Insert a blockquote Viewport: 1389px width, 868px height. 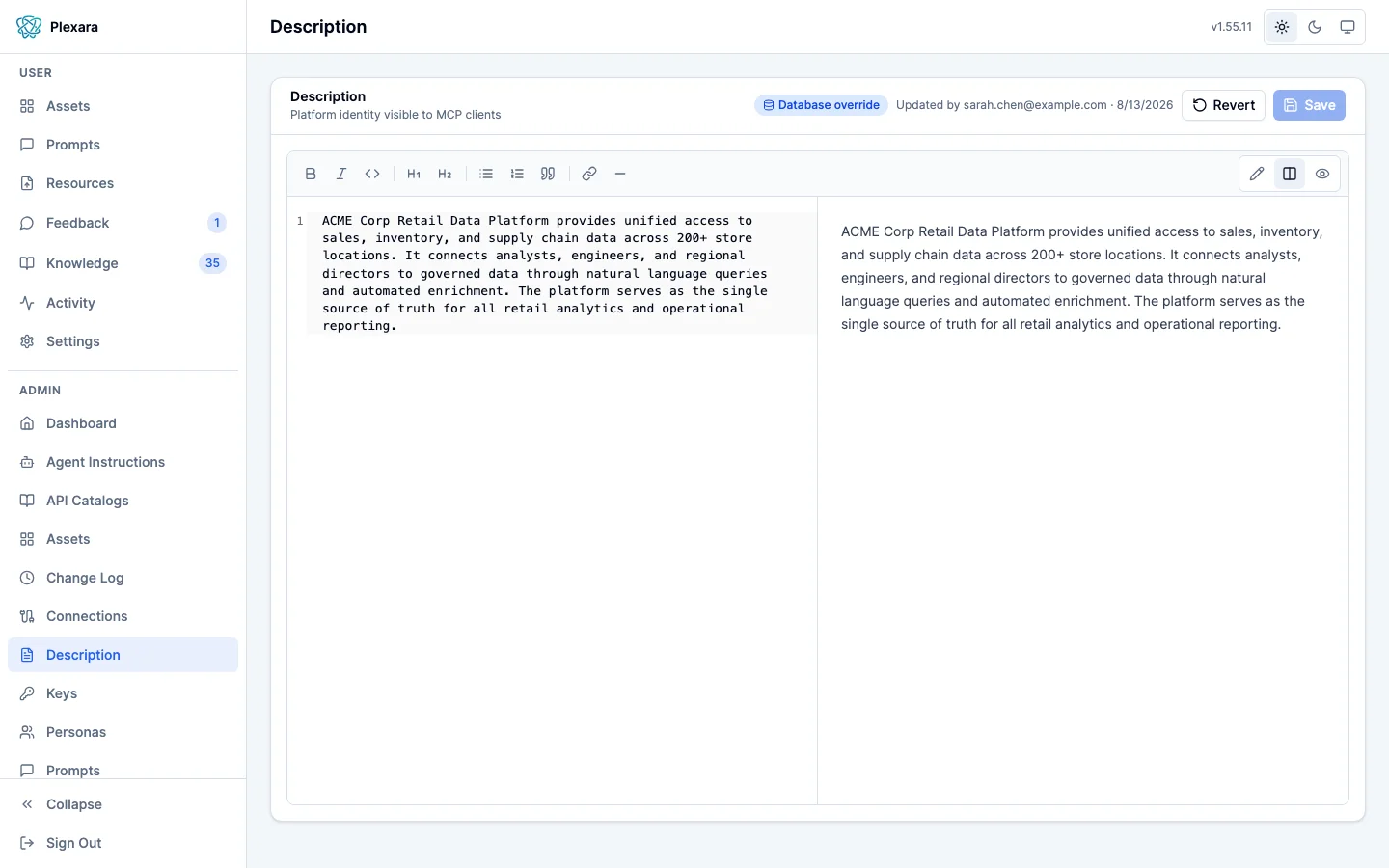[548, 174]
